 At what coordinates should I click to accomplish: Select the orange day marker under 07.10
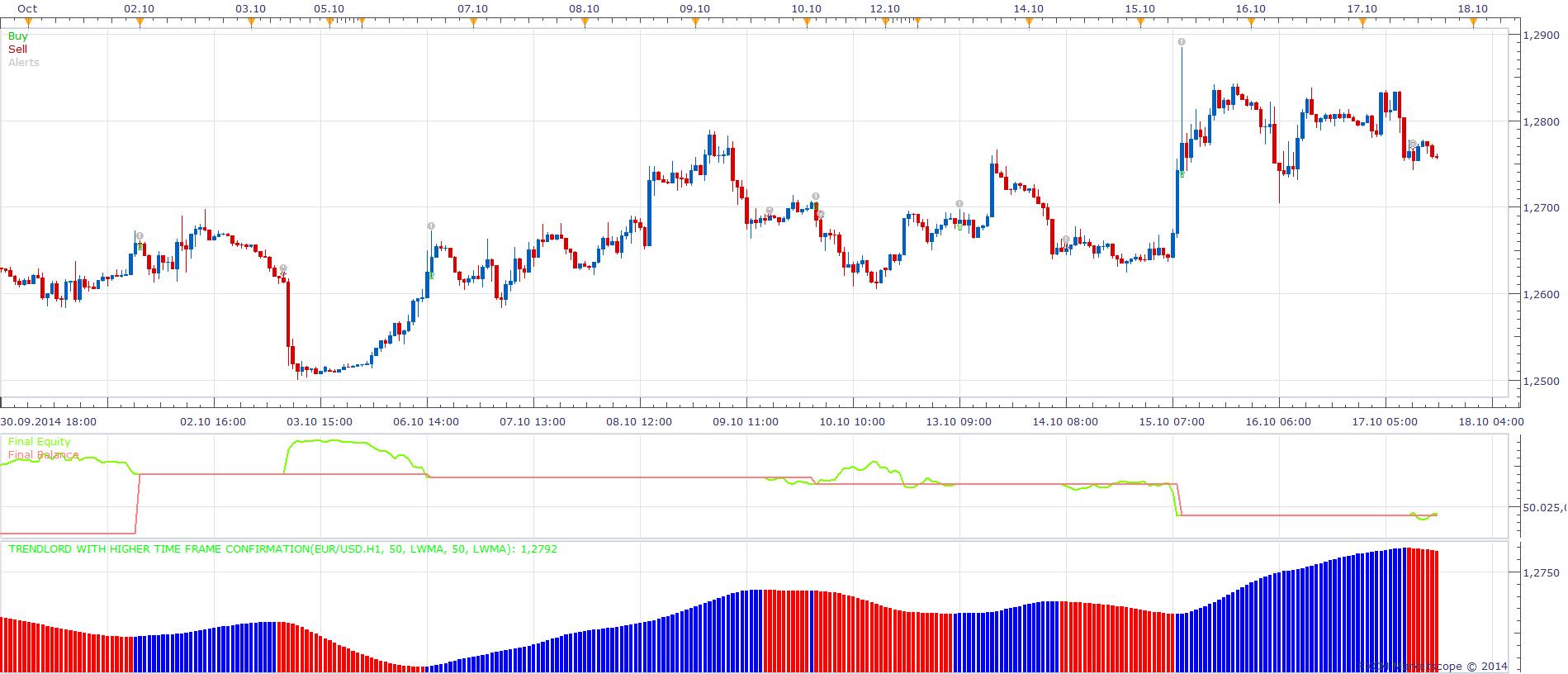(x=473, y=23)
